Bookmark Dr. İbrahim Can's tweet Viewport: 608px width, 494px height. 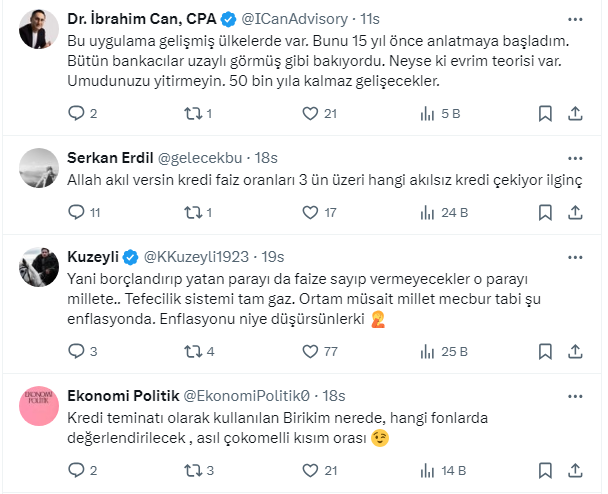[x=545, y=114]
